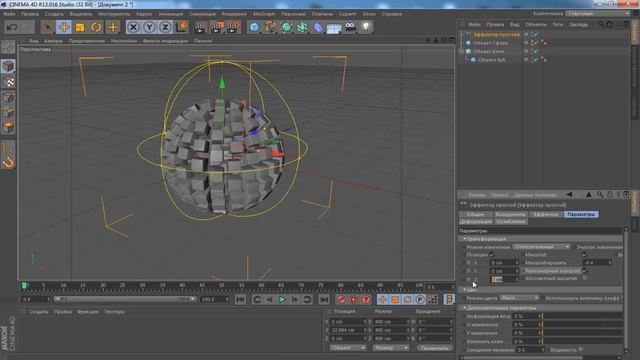Viewport: 640px width, 360px height.
Task: Toggle the absolute scale checkbox
Action: coord(585,278)
